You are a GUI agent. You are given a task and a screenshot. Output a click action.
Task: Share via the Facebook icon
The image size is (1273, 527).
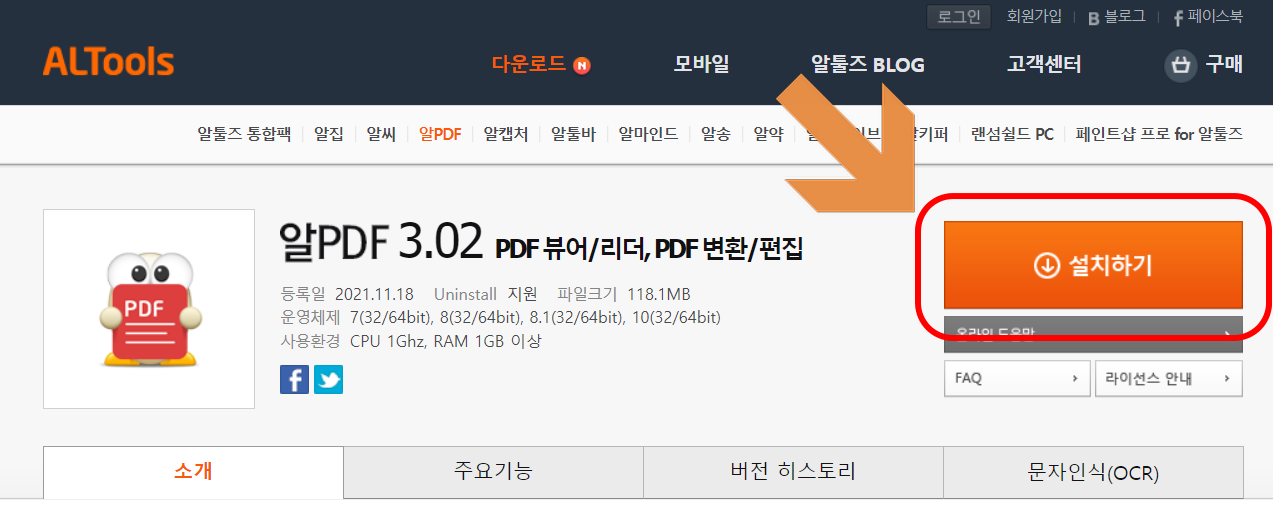[294, 379]
